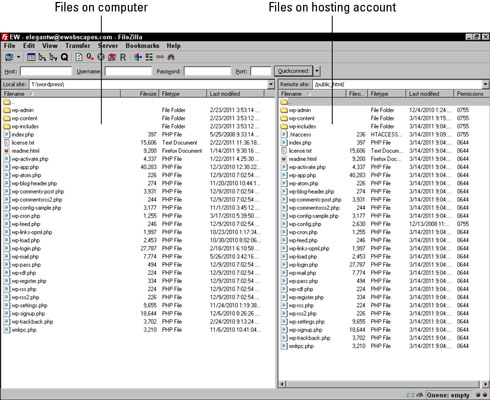Open the Site Manager icon
The height and width of the screenshot is (400, 490).
click(x=9, y=57)
